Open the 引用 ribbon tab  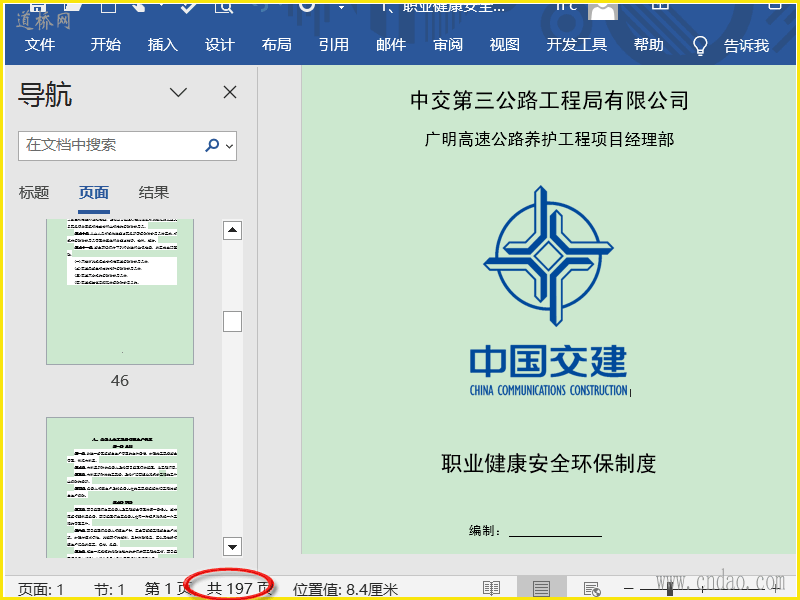click(x=334, y=45)
